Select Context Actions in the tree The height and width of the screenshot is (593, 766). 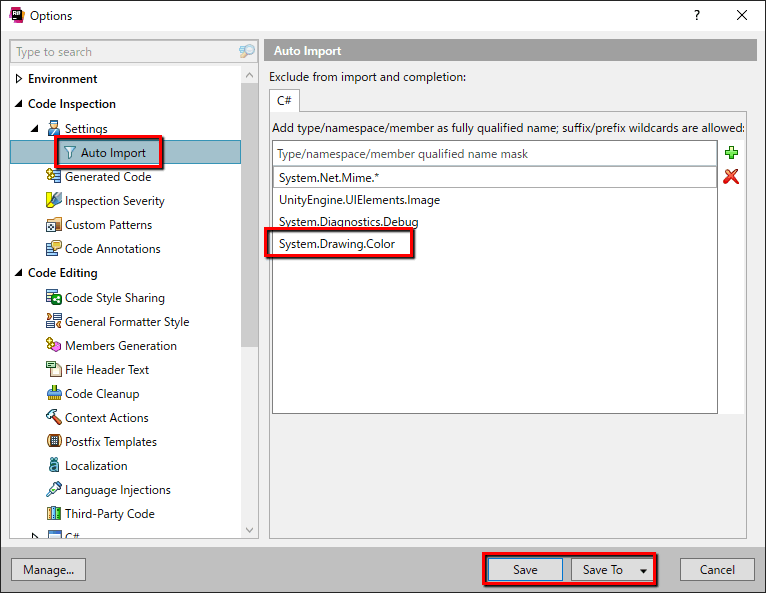pos(106,418)
